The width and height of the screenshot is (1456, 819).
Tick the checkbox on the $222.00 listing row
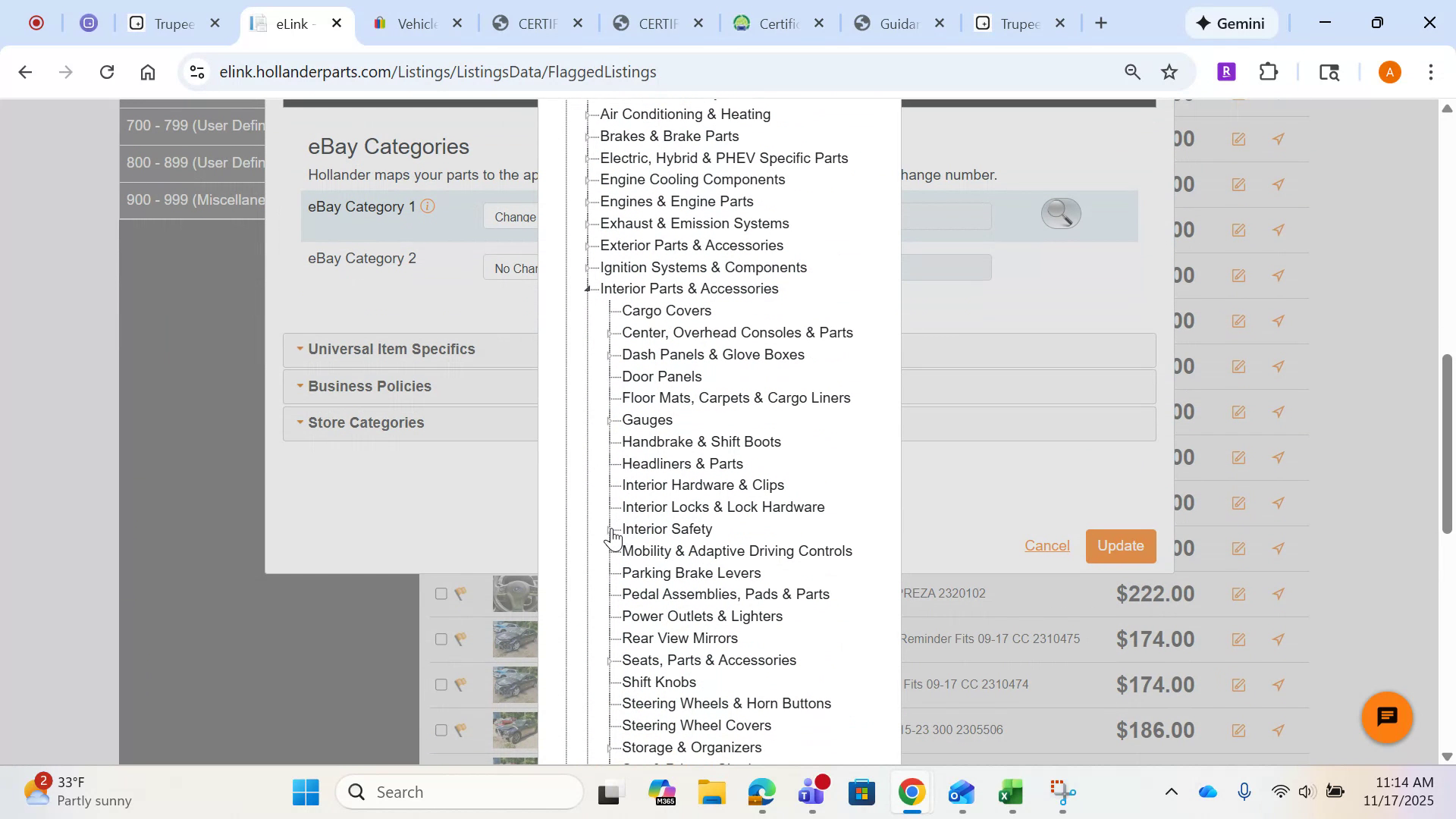(442, 594)
